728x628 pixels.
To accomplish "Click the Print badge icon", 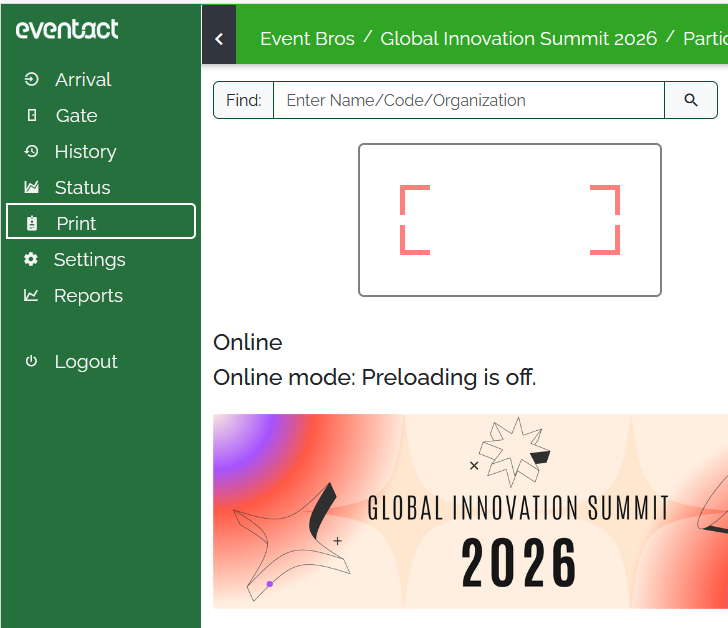I will coord(32,223).
